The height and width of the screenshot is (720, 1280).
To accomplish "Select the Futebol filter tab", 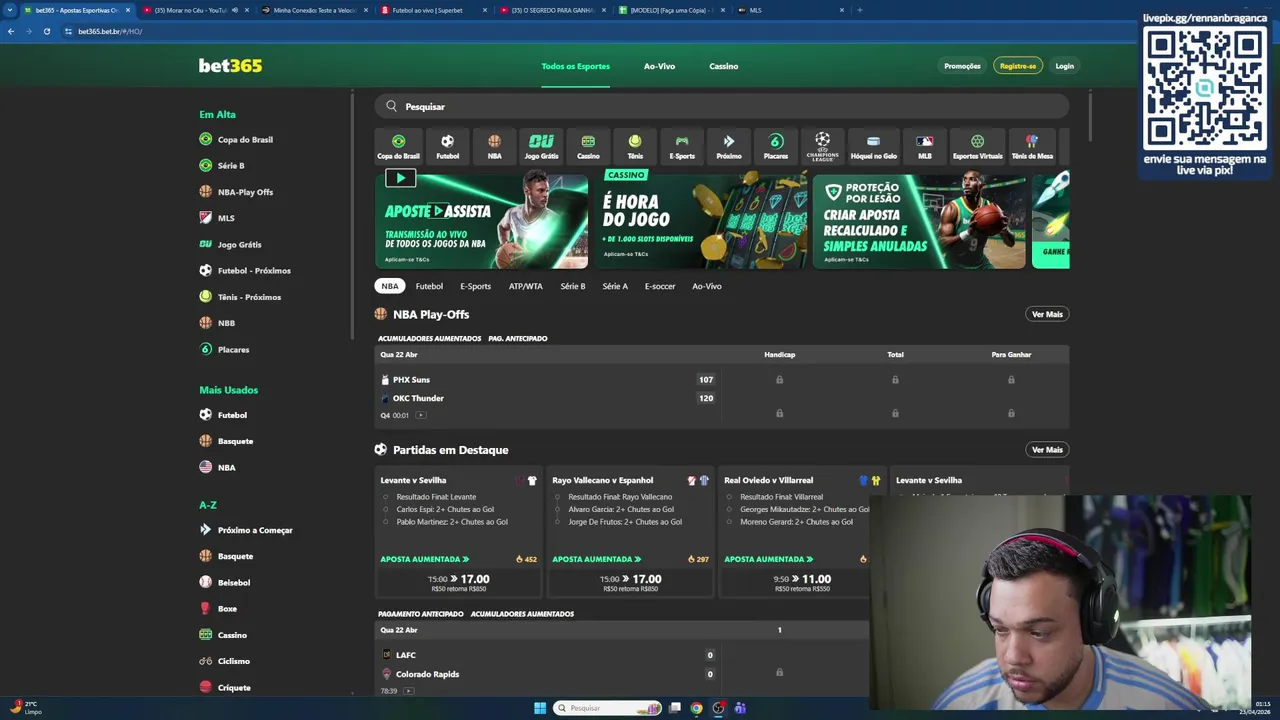I will (429, 286).
